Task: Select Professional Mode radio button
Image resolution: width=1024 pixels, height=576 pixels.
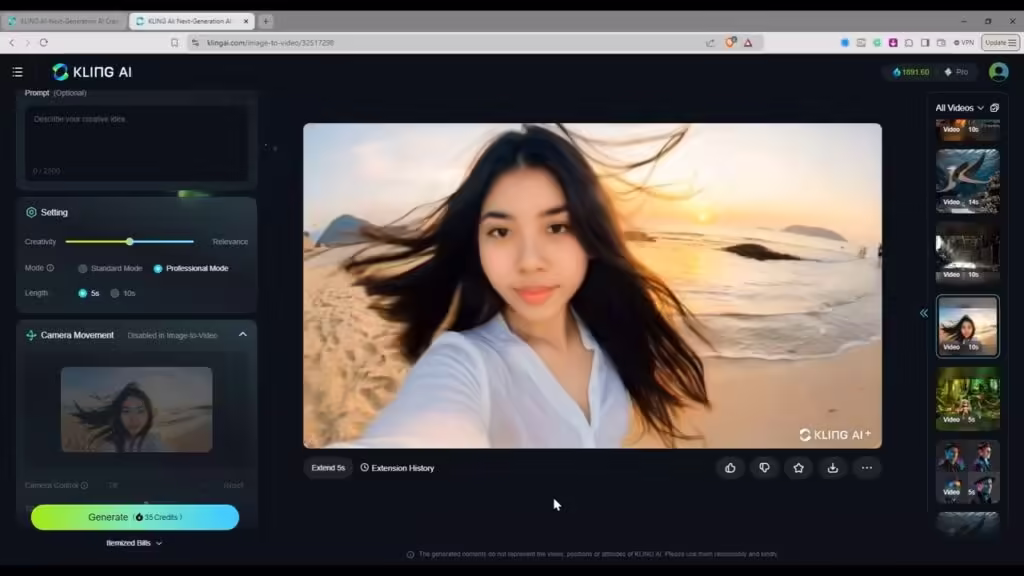Action: pyautogui.click(x=158, y=268)
